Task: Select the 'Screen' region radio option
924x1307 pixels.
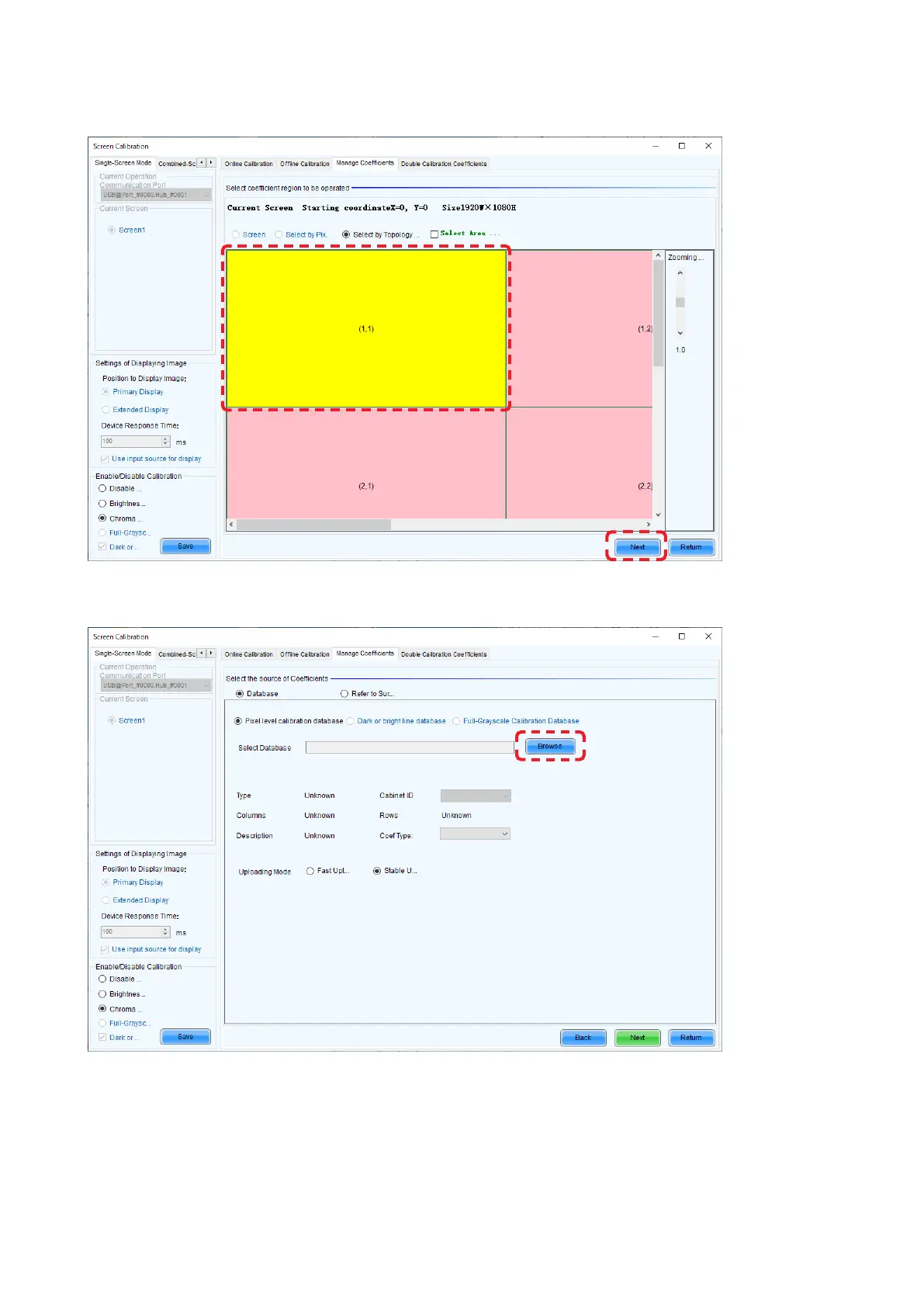Action: coord(236,234)
